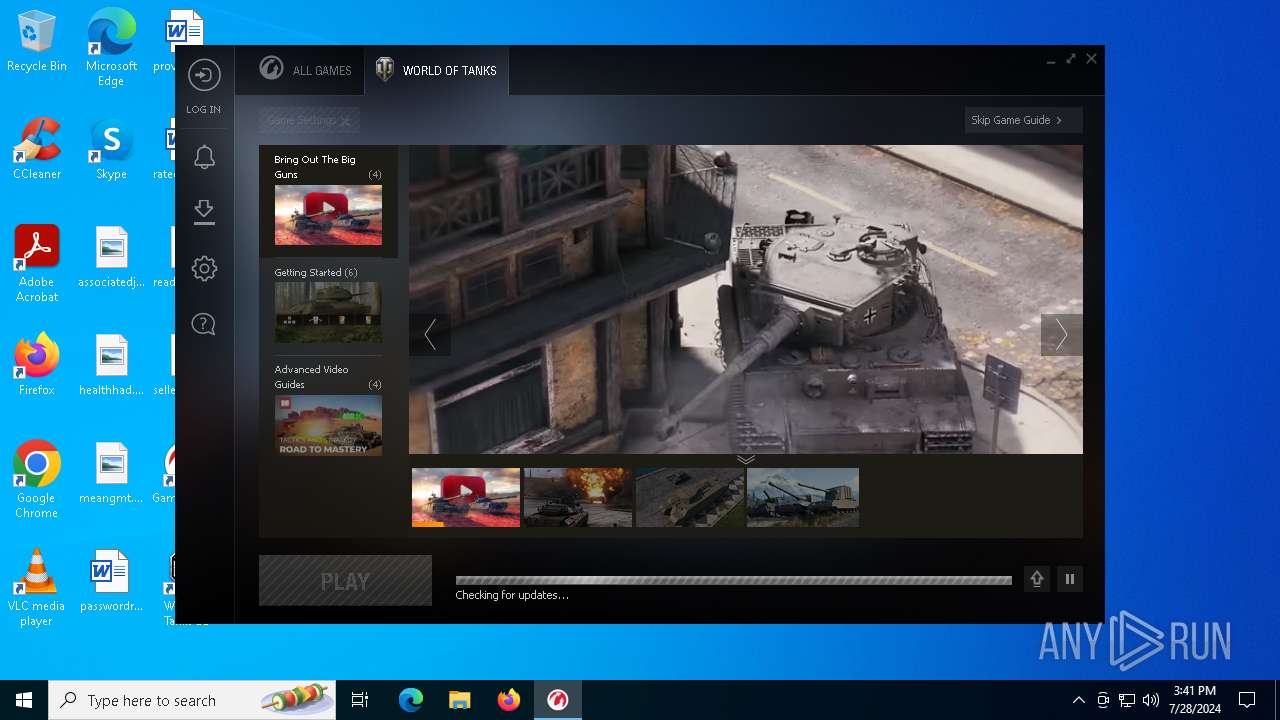
Task: Collapse the thumbnail strip with the chevron
Action: click(746, 459)
